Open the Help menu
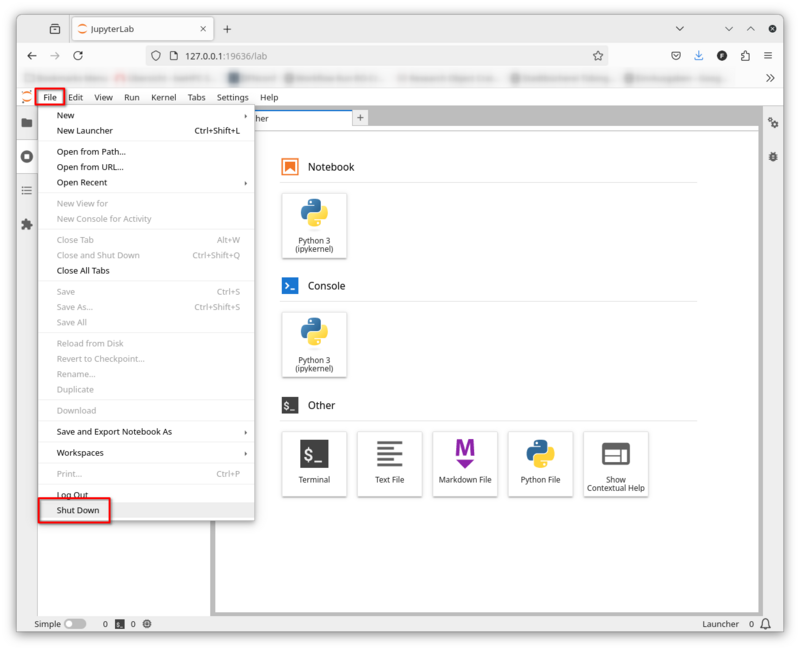The image size is (800, 650). point(269,97)
